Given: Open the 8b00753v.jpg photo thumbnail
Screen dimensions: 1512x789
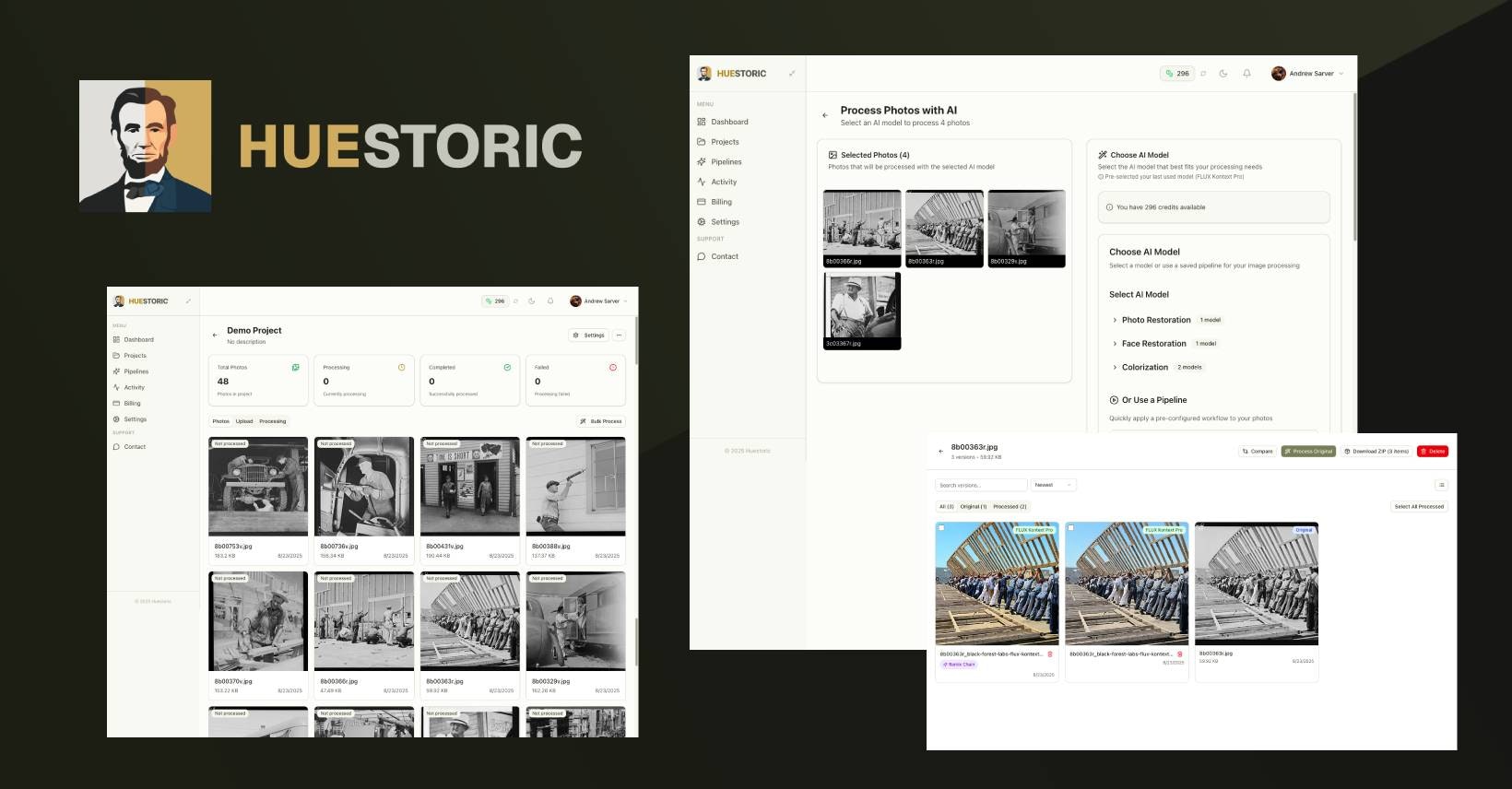Looking at the screenshot, I should tap(258, 486).
